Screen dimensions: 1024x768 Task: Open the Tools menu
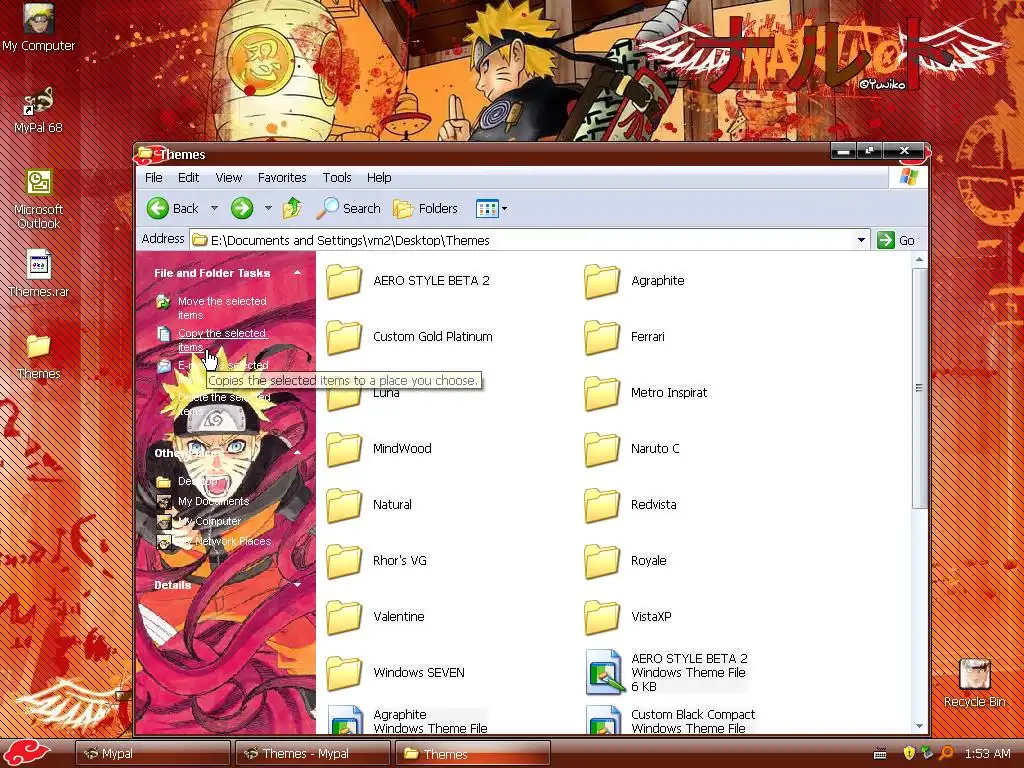tap(337, 178)
